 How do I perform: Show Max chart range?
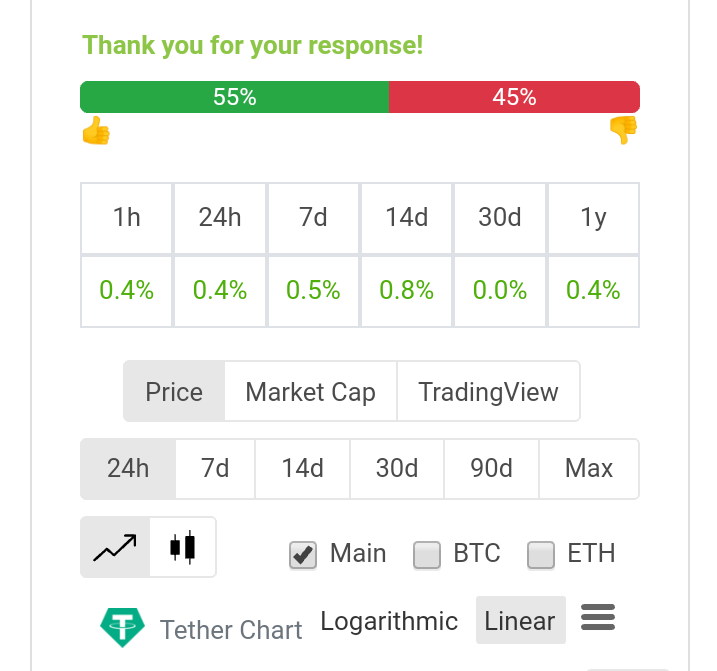(589, 469)
